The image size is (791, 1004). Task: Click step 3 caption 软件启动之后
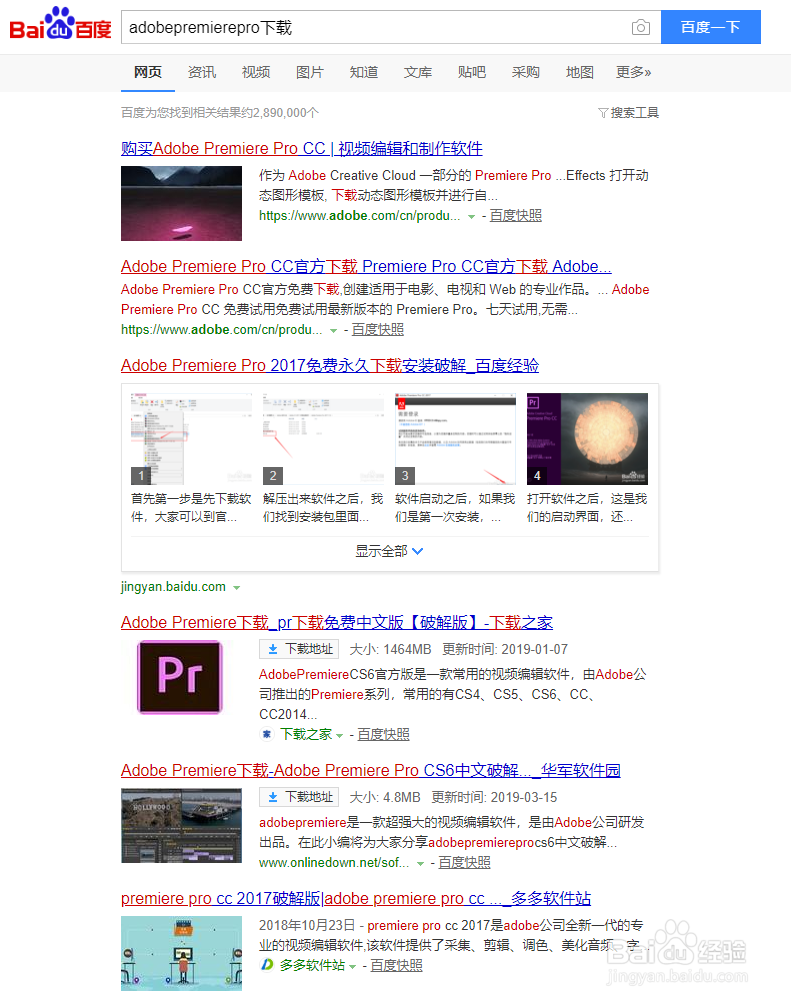tap(455, 508)
